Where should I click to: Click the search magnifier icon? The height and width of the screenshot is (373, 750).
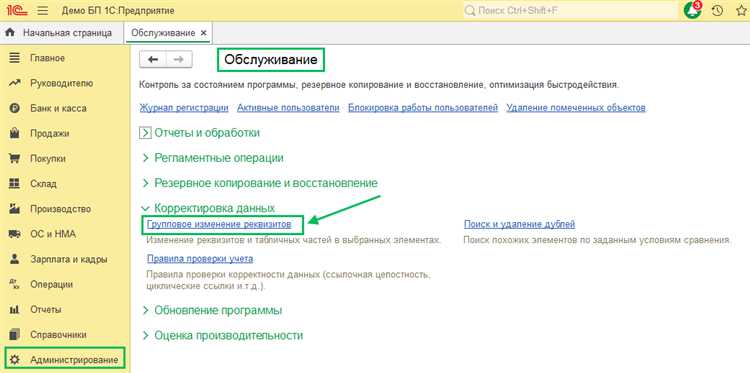[x=470, y=11]
